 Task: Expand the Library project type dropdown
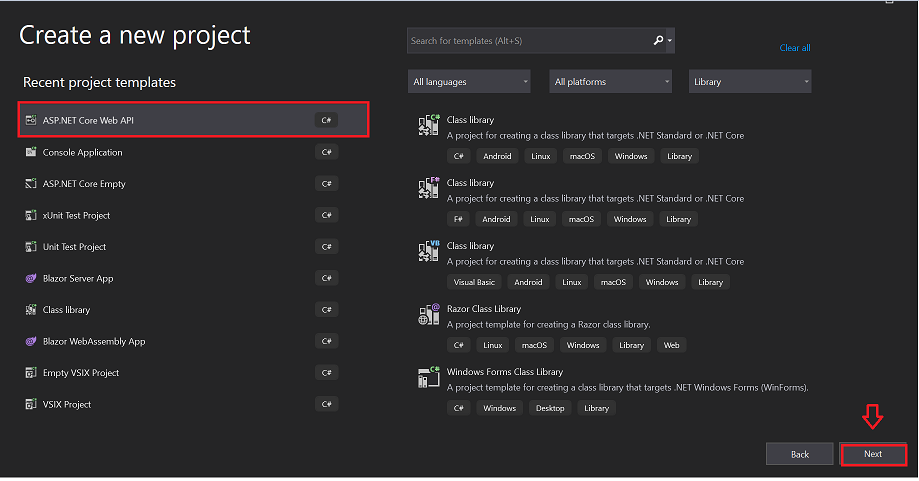(x=750, y=82)
